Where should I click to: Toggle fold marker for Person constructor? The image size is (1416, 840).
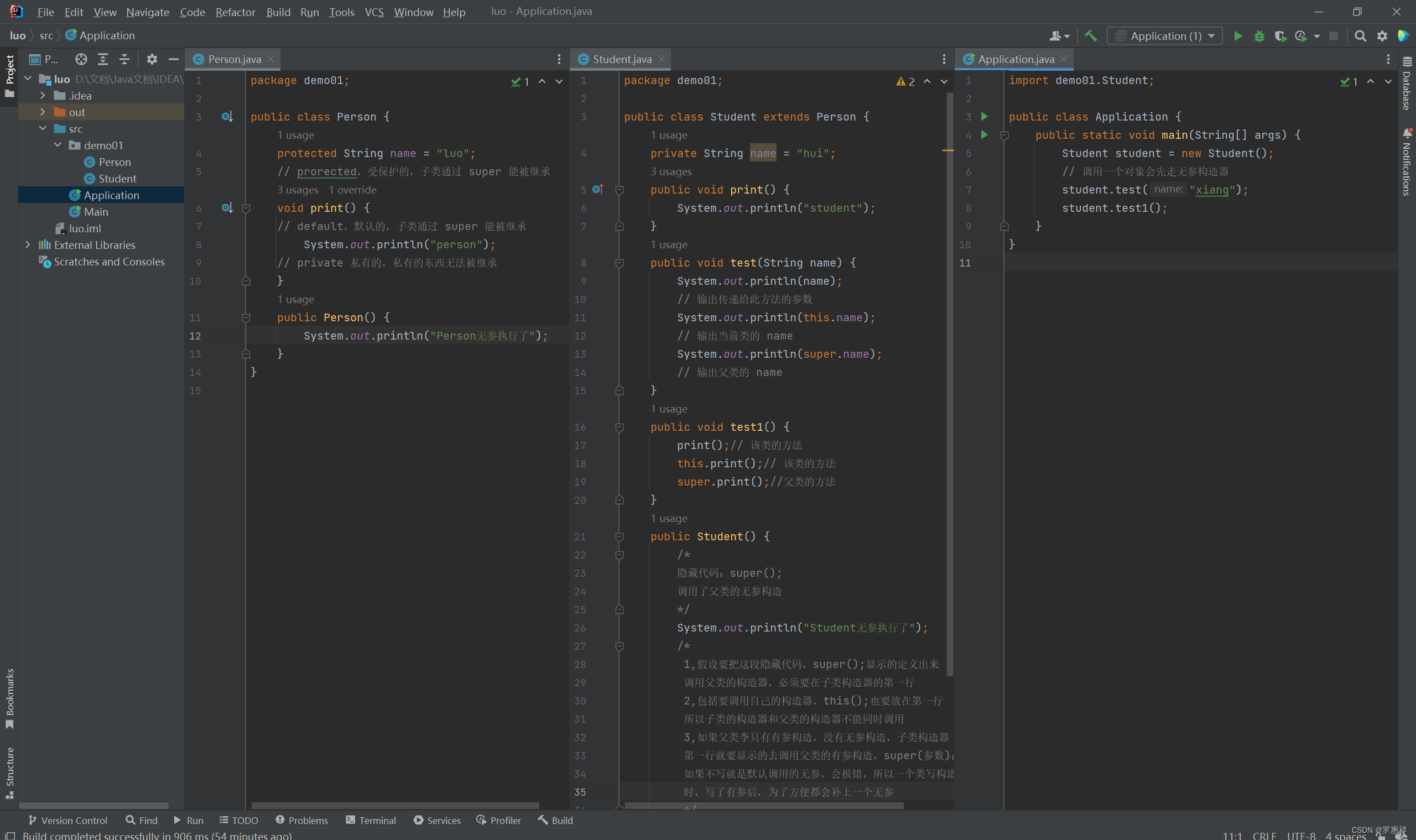246,317
